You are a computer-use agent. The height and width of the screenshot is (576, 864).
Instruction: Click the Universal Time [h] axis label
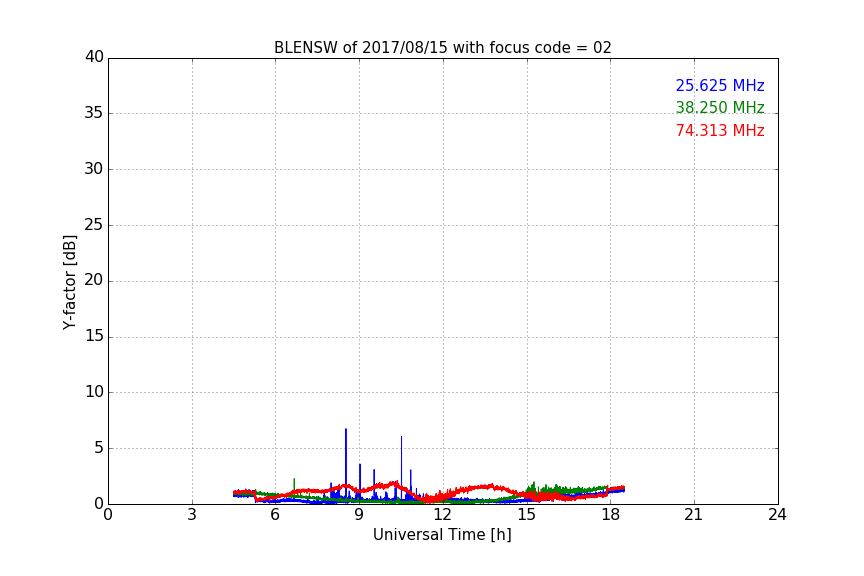coord(442,535)
